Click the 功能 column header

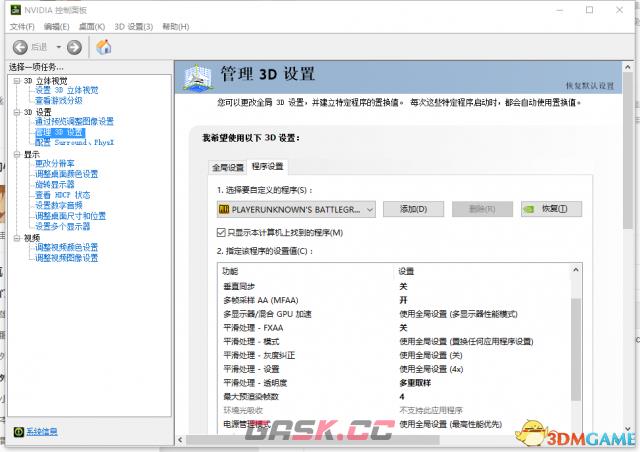click(230, 272)
